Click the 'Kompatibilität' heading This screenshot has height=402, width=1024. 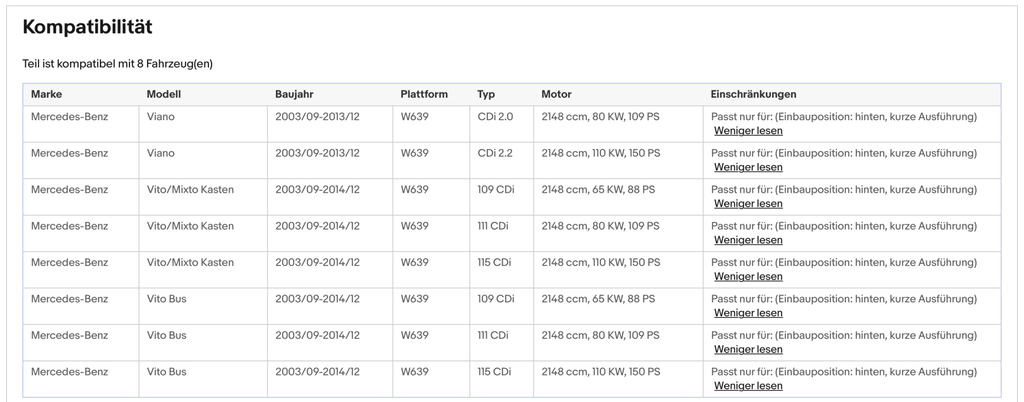click(88, 27)
